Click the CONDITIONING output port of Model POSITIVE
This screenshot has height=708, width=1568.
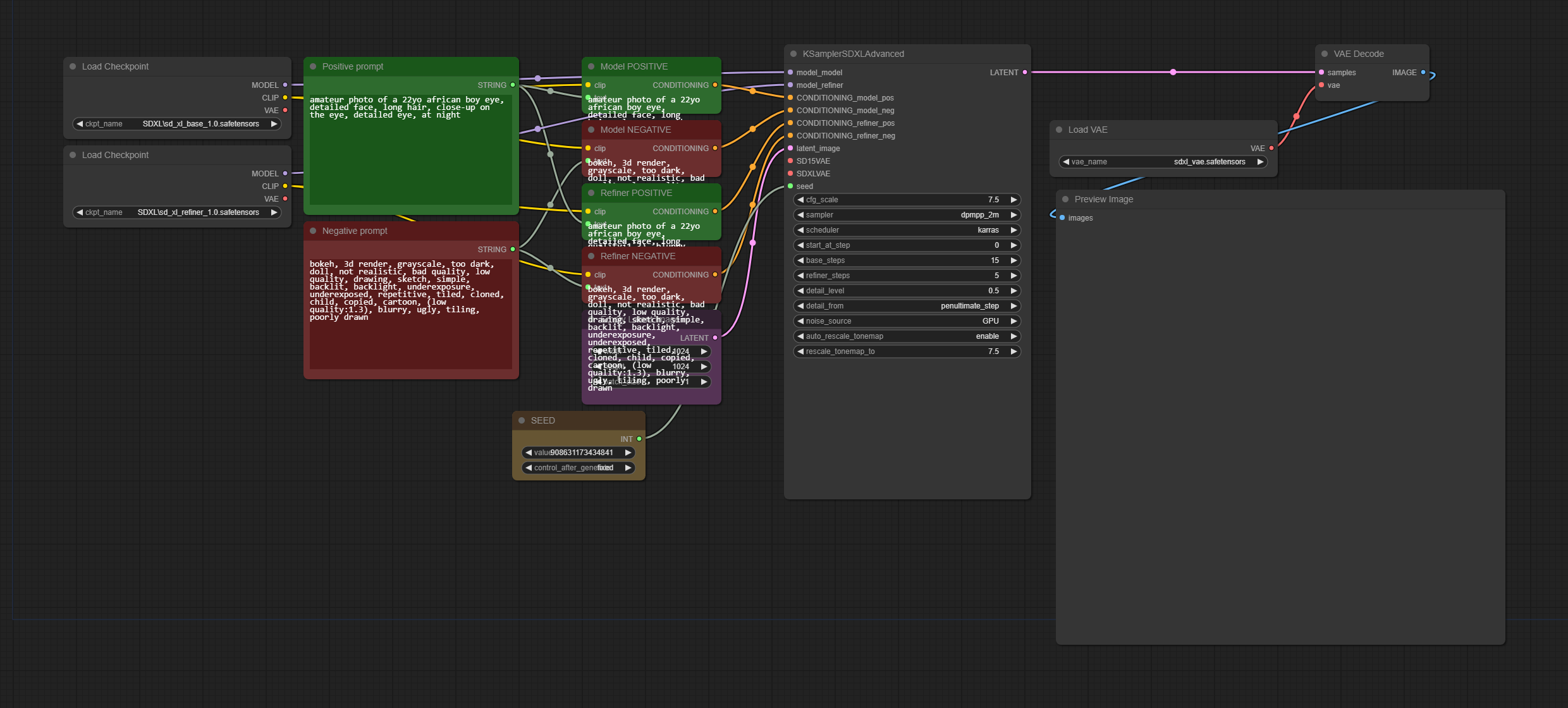[715, 85]
